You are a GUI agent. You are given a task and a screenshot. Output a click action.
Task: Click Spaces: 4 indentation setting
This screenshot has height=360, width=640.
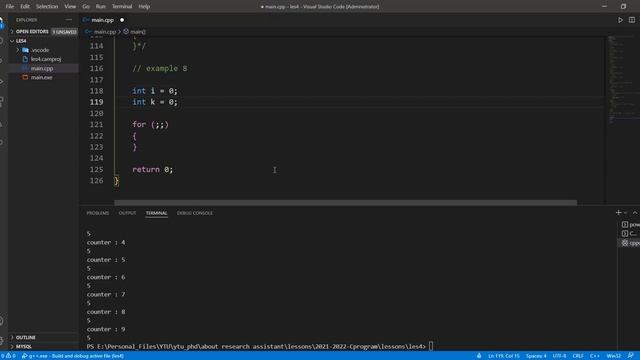click(536, 356)
